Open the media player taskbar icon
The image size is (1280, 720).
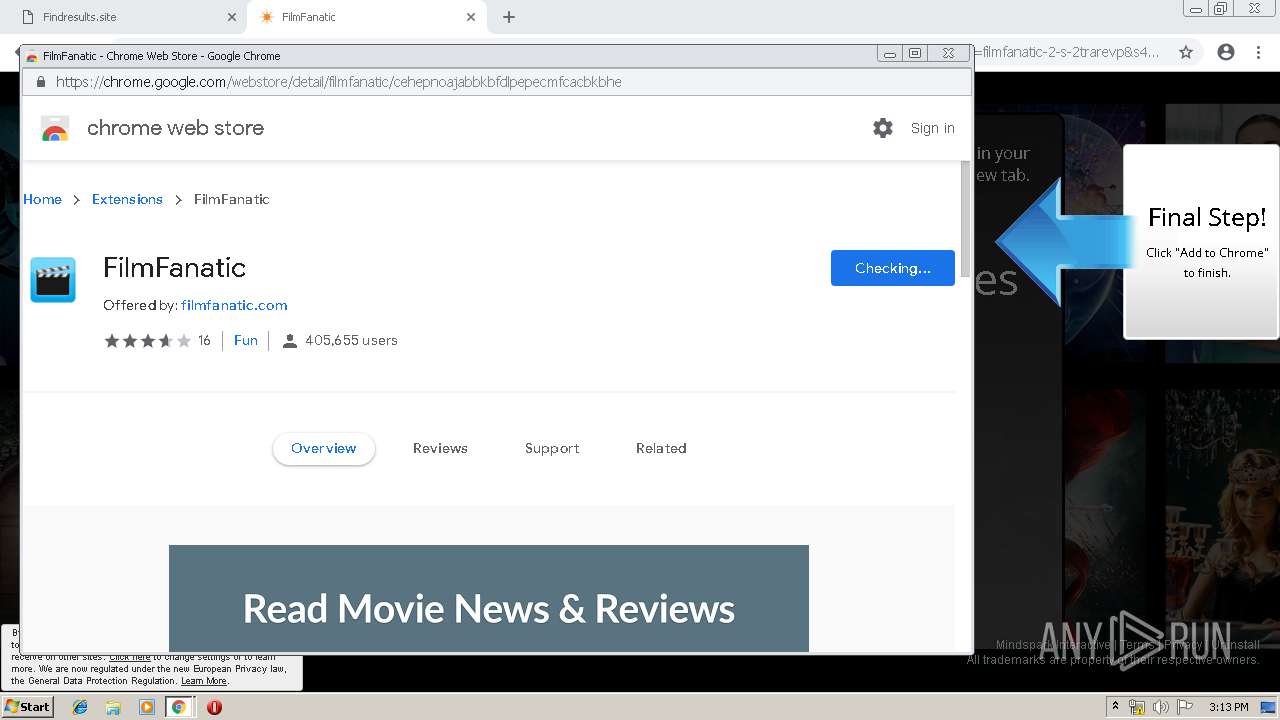(x=147, y=707)
